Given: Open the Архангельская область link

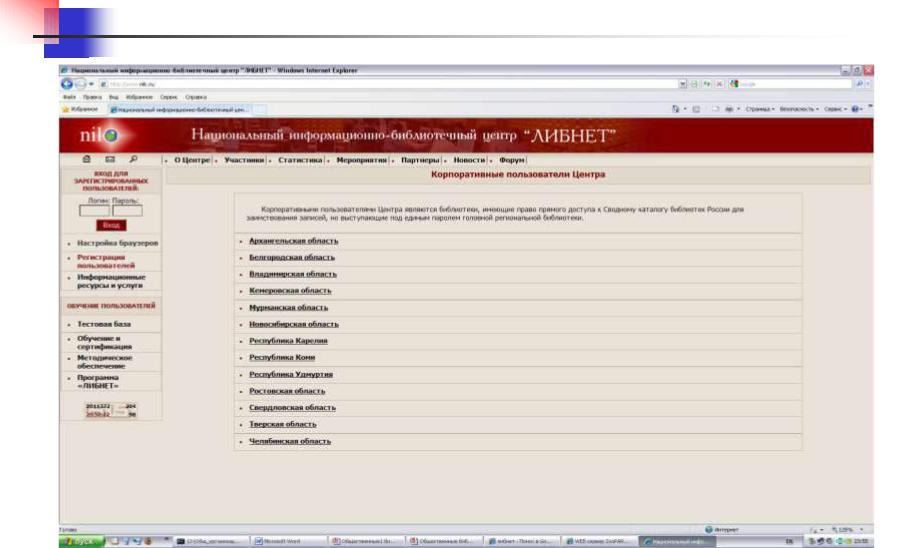Looking at the screenshot, I should [293, 241].
